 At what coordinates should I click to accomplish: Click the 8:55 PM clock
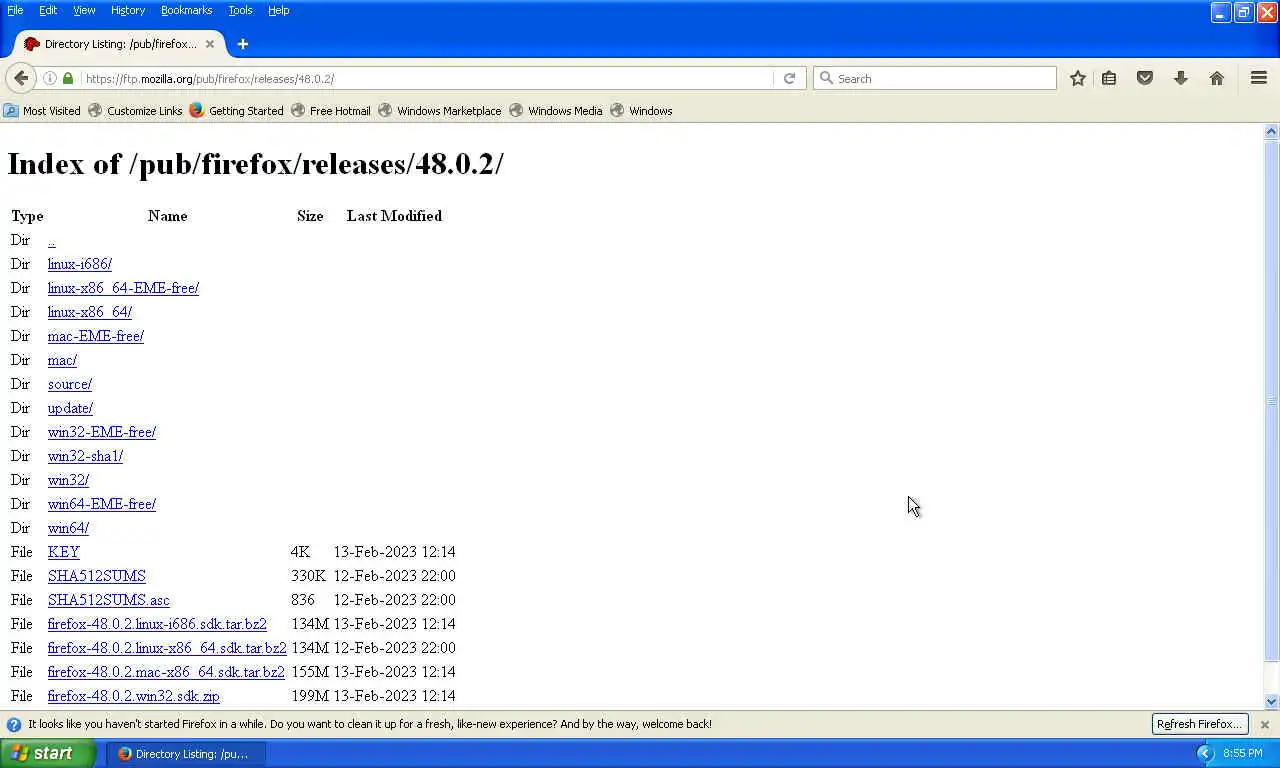click(x=1243, y=754)
